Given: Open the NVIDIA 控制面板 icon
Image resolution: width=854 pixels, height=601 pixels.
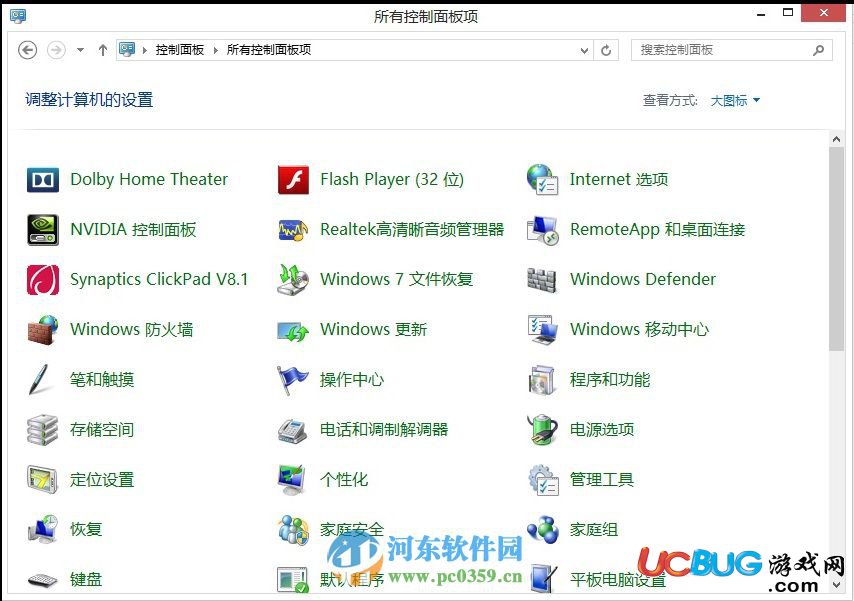Looking at the screenshot, I should [42, 229].
